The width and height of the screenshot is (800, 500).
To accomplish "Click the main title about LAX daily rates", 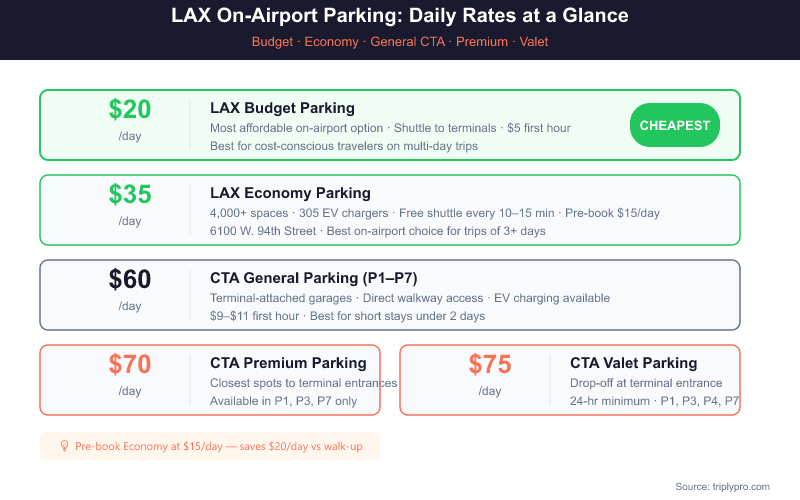I will (x=400, y=16).
